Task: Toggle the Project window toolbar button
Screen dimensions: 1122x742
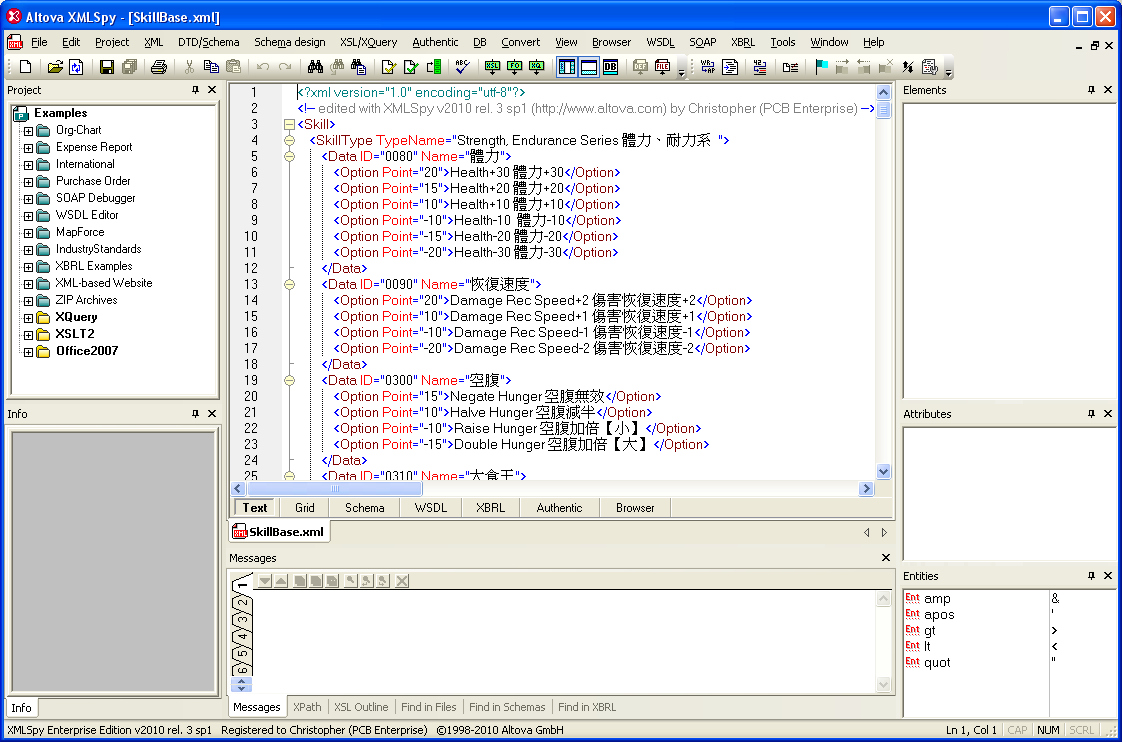Action: coord(566,67)
